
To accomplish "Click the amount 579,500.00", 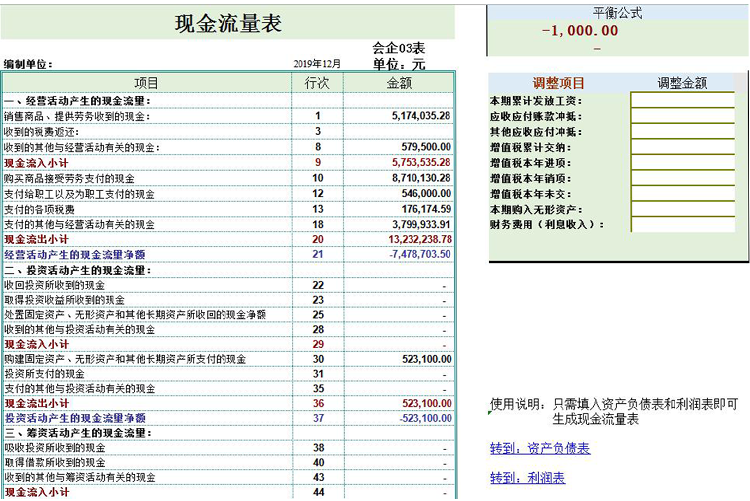I will click(x=426, y=147).
